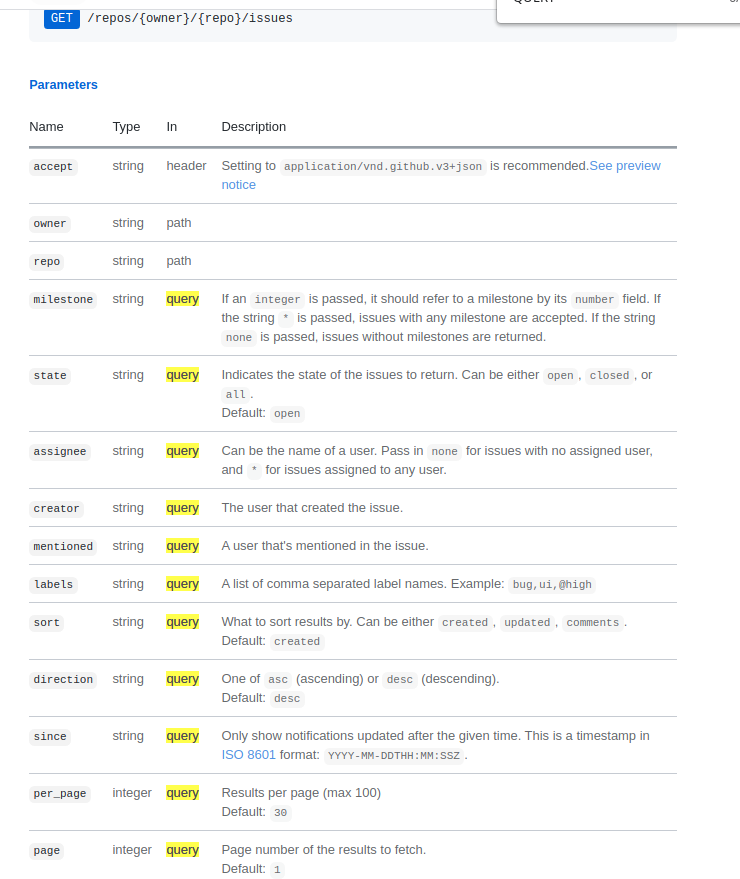Click the Name column header
The width and height of the screenshot is (740, 879).
(46, 127)
